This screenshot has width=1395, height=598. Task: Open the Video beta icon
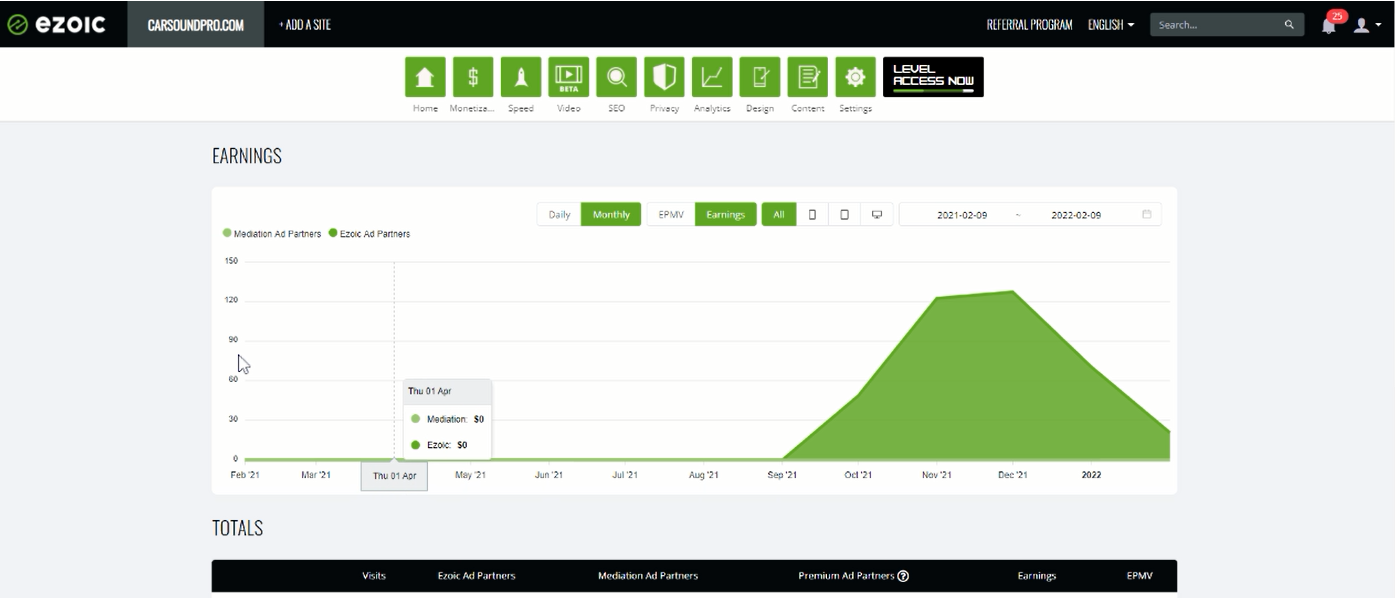click(569, 77)
